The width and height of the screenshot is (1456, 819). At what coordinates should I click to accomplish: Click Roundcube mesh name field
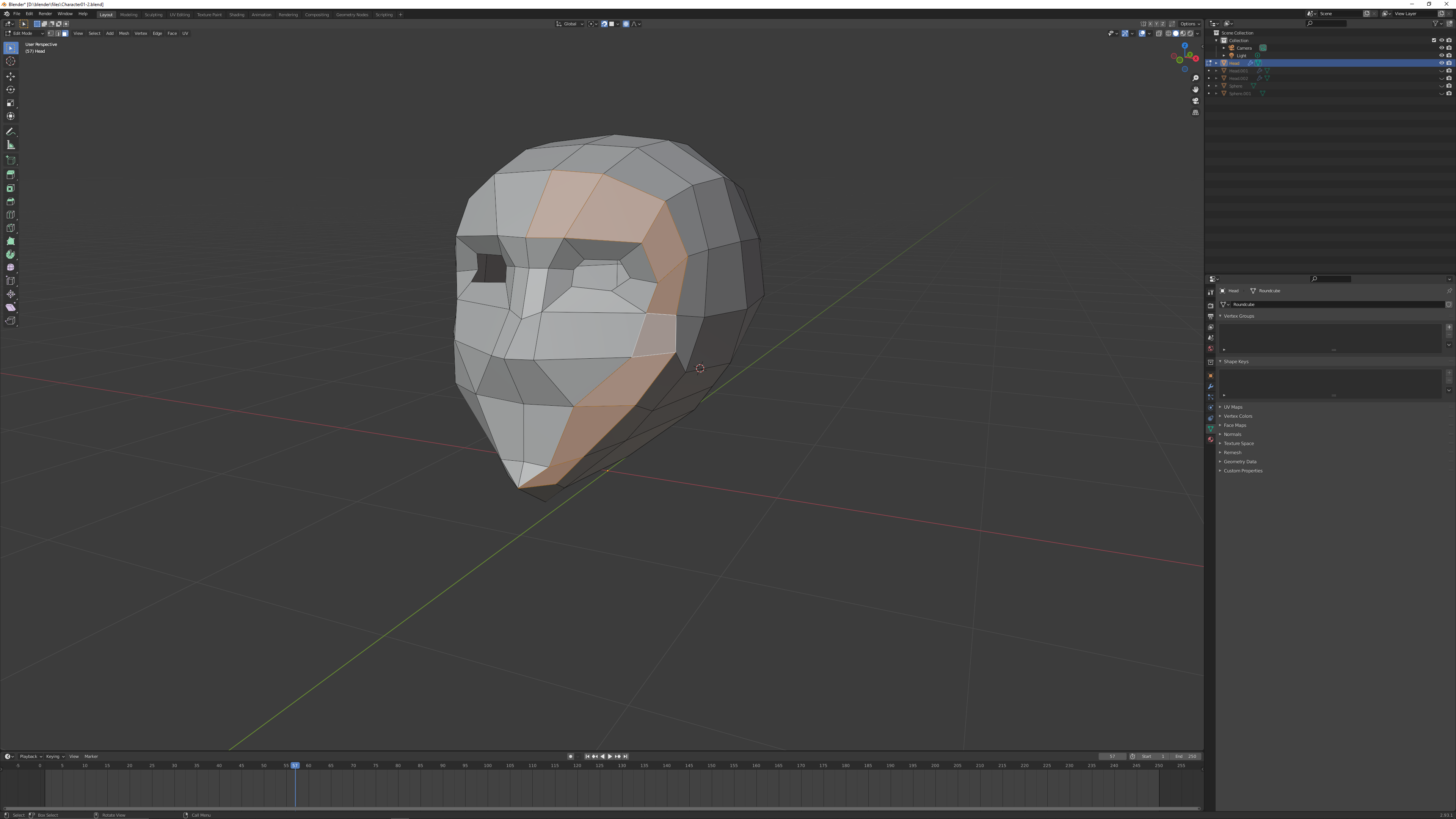(x=1337, y=304)
